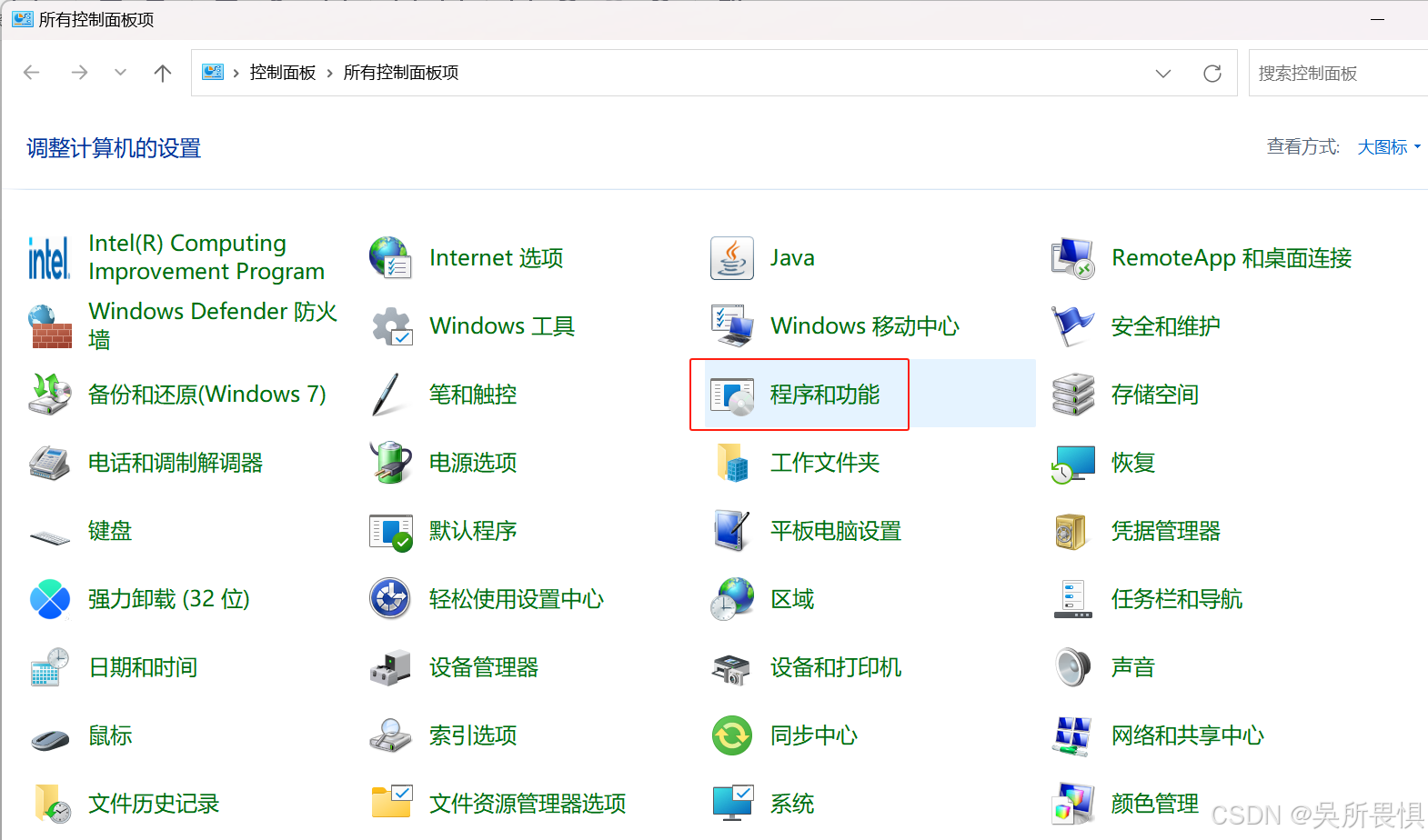
Task: Open the 系统 monitor icon
Action: click(732, 804)
